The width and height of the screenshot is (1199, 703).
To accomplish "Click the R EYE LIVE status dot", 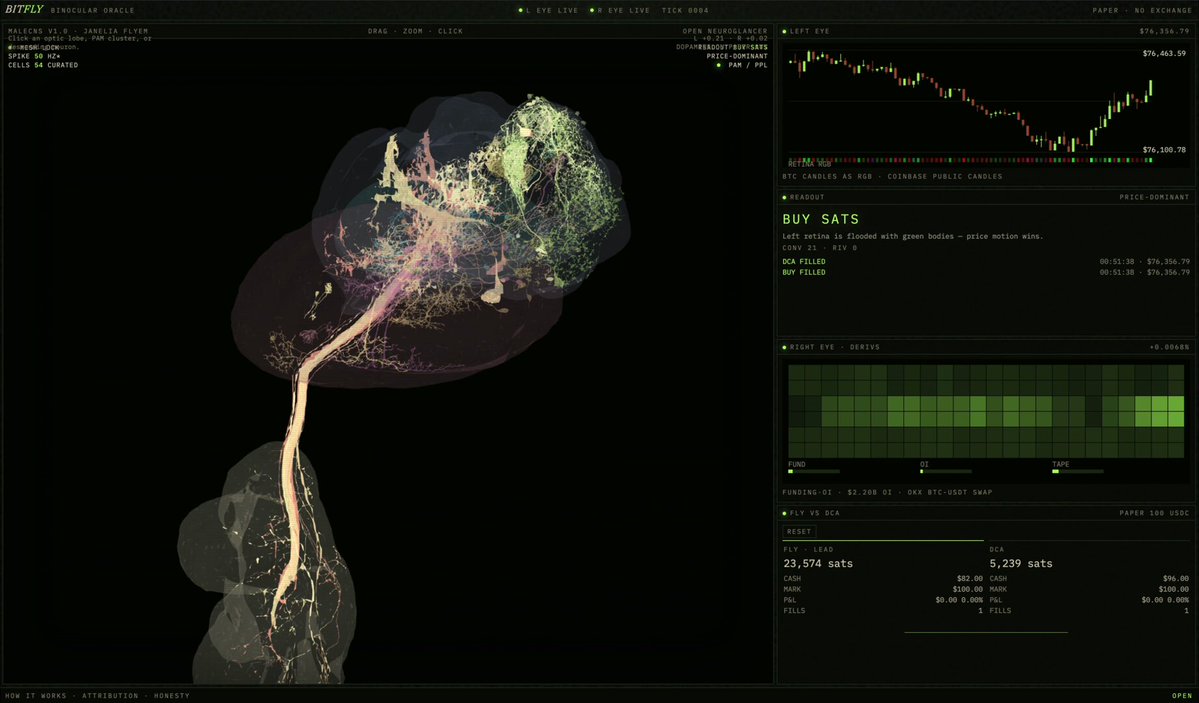I will coord(592,11).
